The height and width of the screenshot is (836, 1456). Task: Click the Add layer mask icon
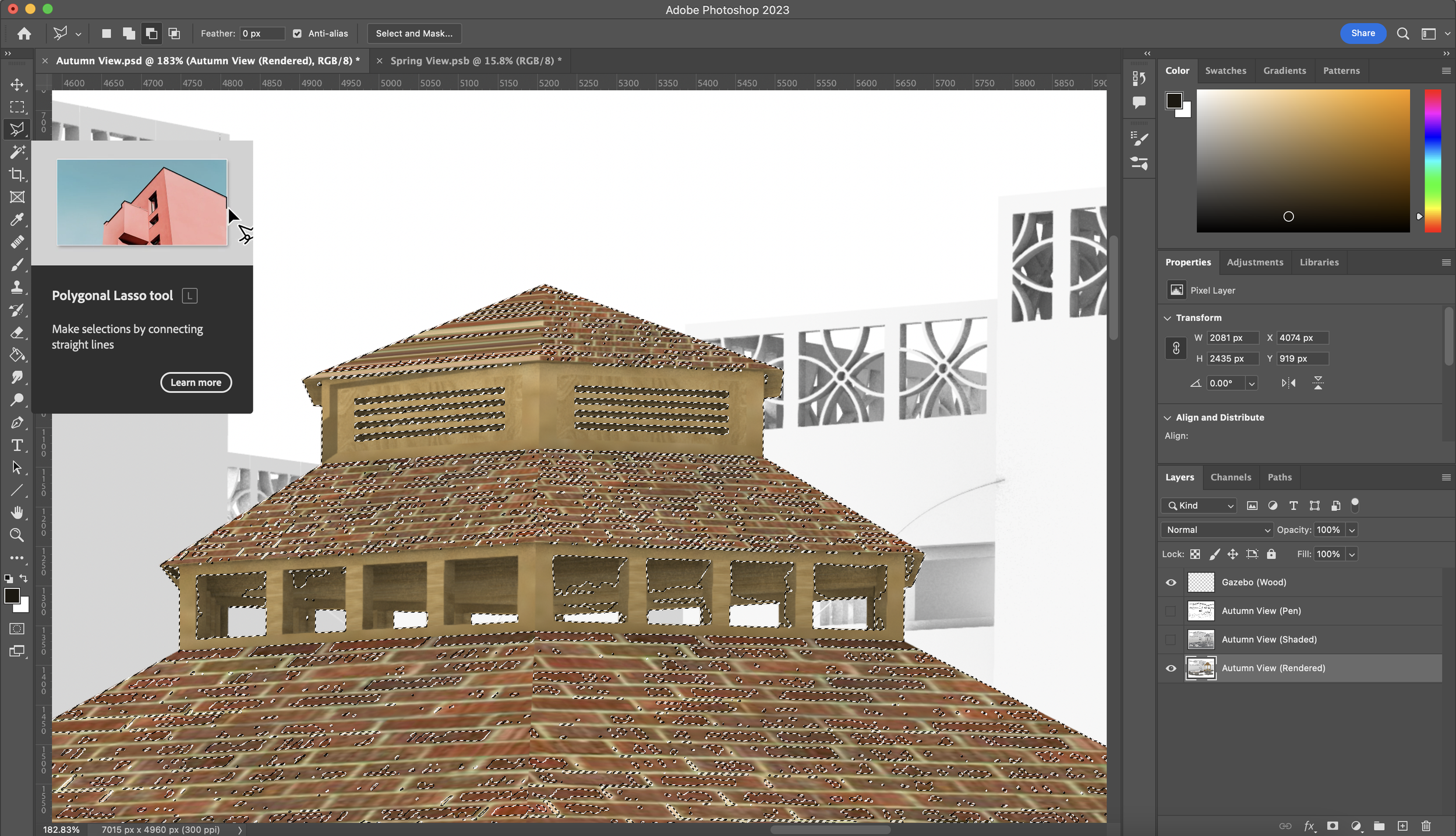click(x=1333, y=826)
